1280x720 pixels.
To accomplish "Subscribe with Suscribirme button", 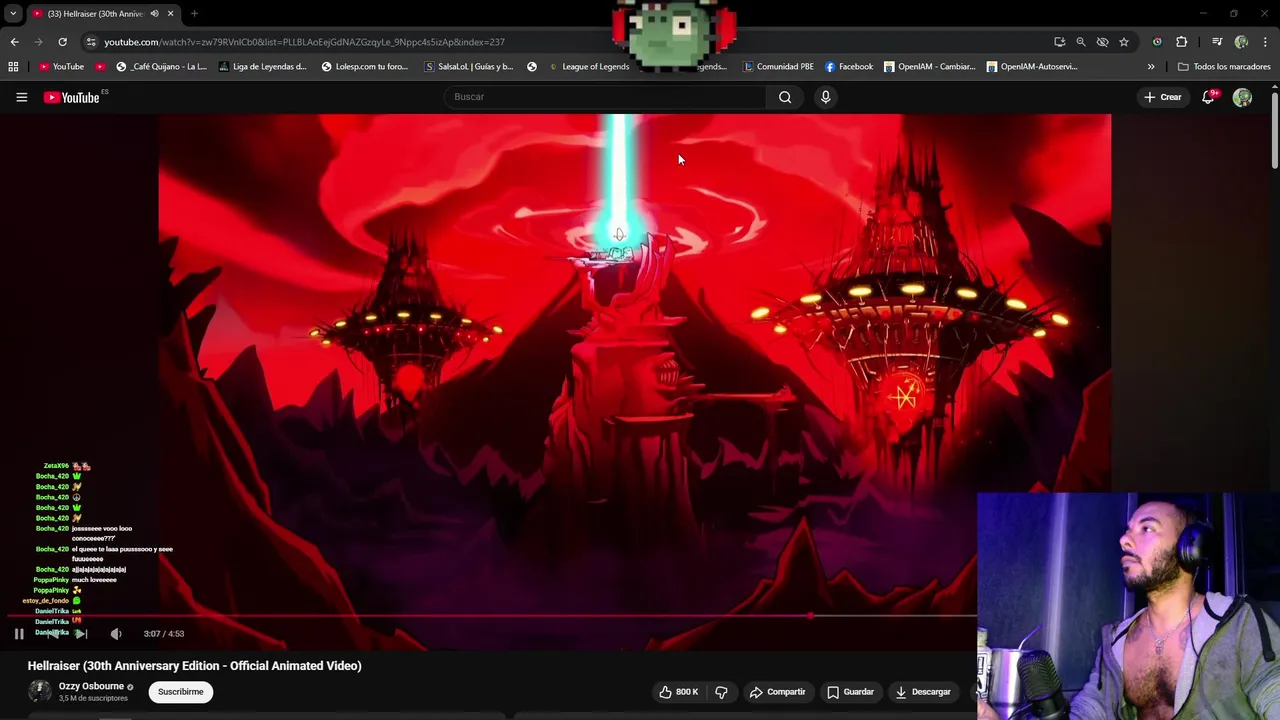I will (x=180, y=692).
